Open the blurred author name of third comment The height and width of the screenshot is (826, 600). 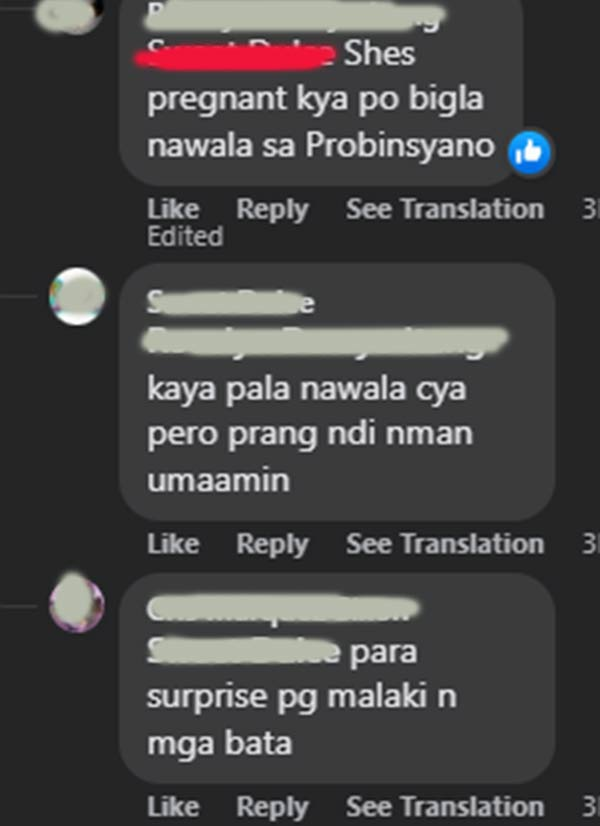click(283, 608)
